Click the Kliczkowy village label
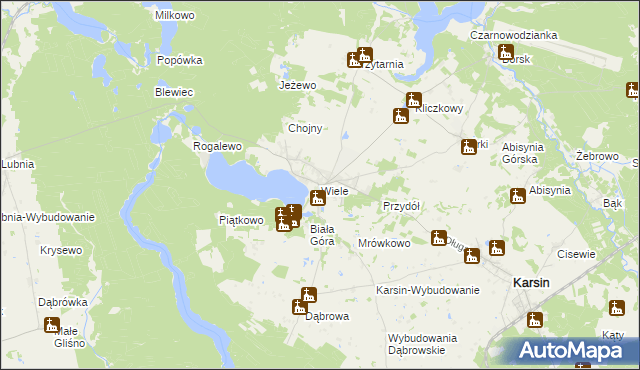640x370 pixels. click(439, 109)
